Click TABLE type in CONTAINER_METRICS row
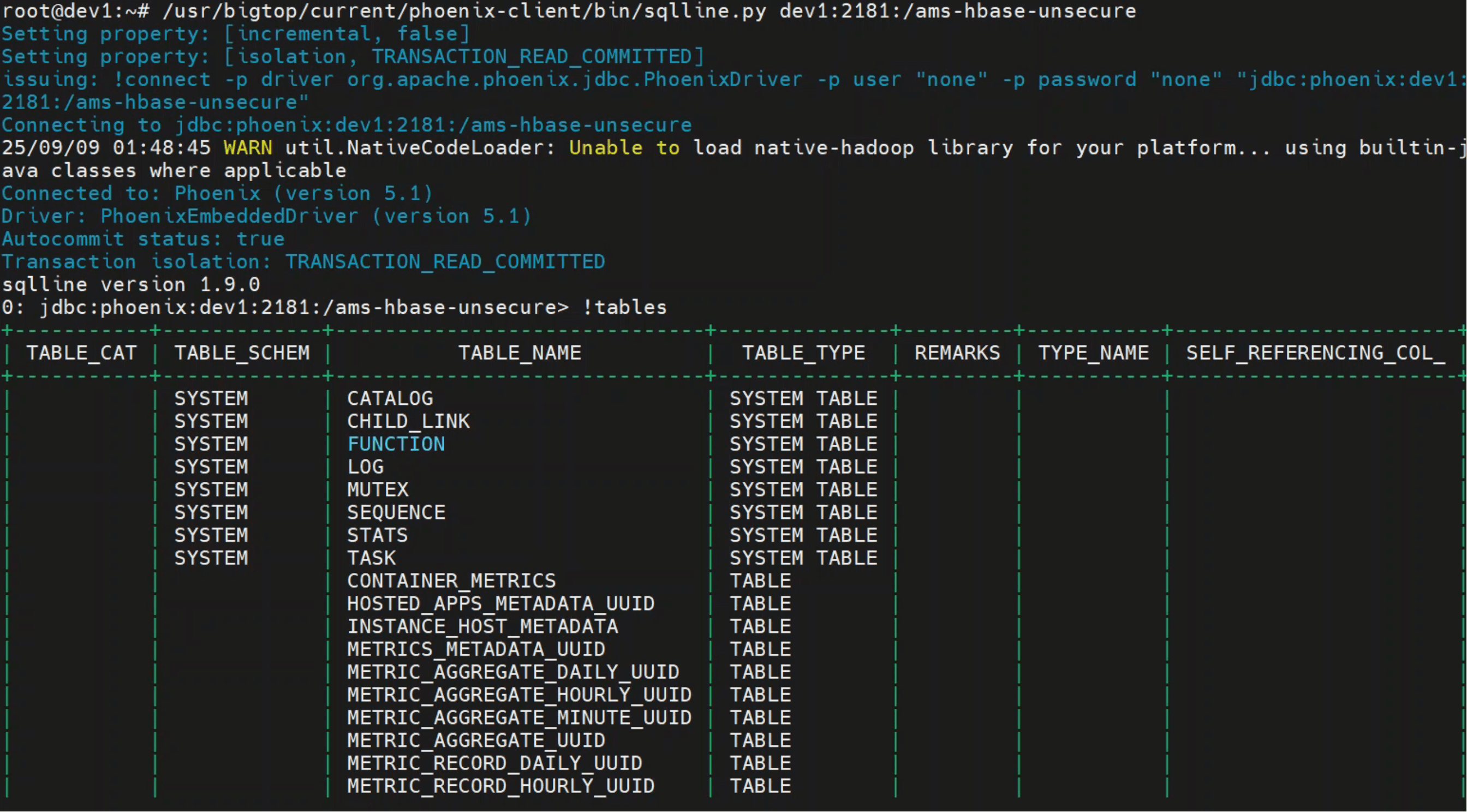The height and width of the screenshot is (812, 1467). click(x=761, y=581)
